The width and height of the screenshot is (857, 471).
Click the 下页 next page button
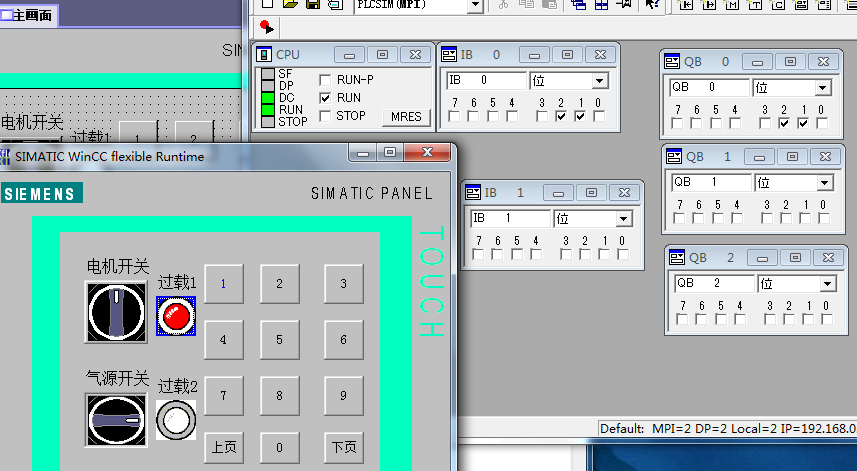coord(343,448)
